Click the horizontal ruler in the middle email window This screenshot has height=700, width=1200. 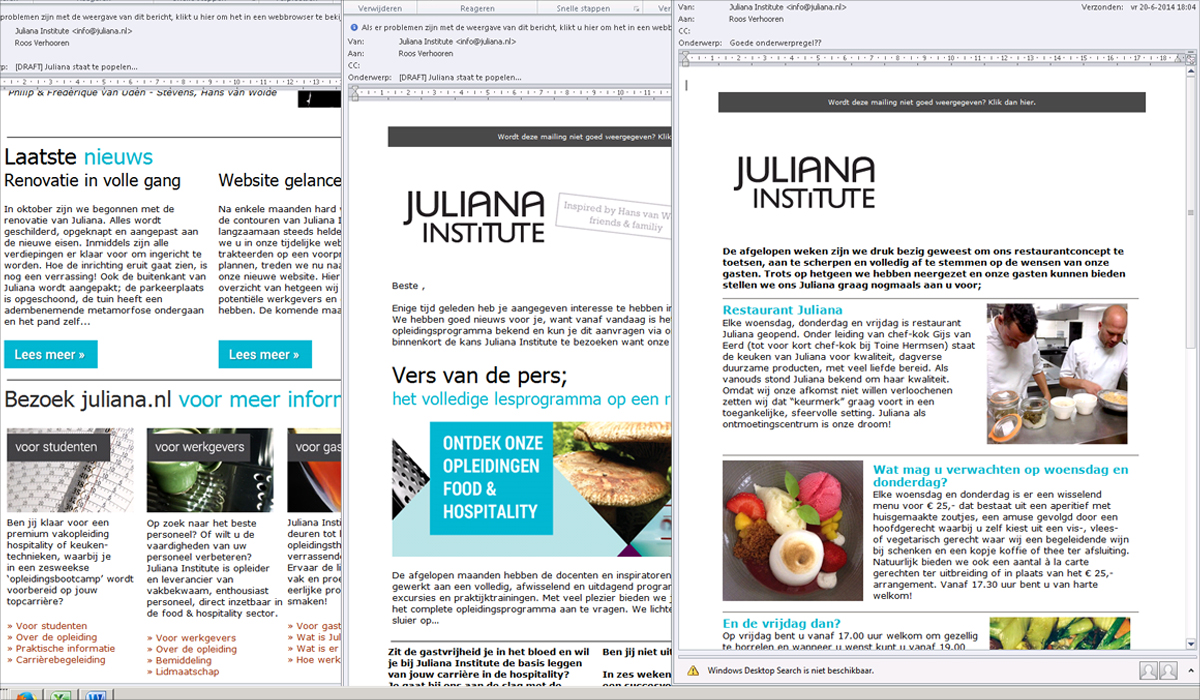(x=510, y=92)
